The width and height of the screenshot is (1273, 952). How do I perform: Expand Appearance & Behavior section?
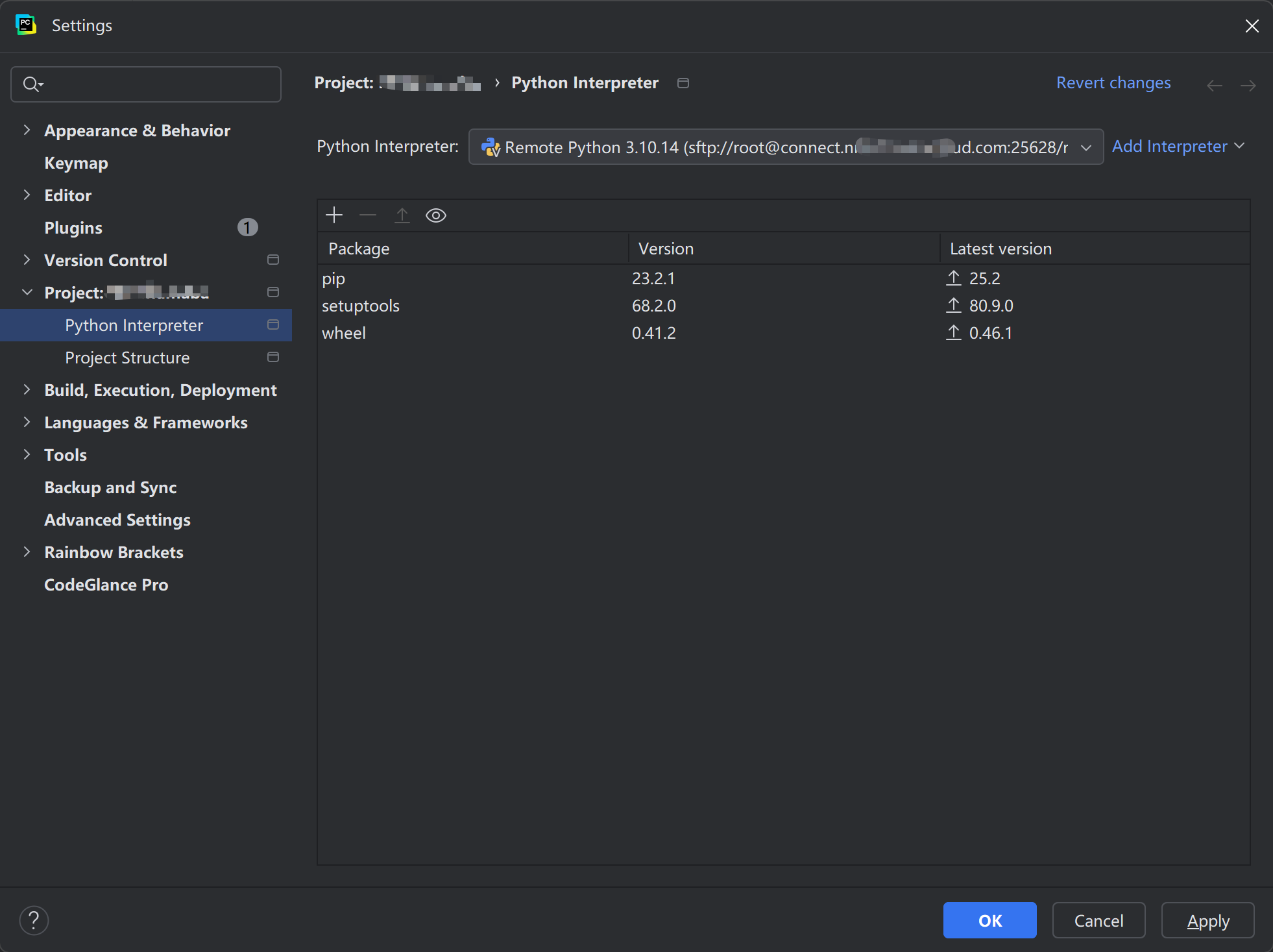(x=27, y=130)
